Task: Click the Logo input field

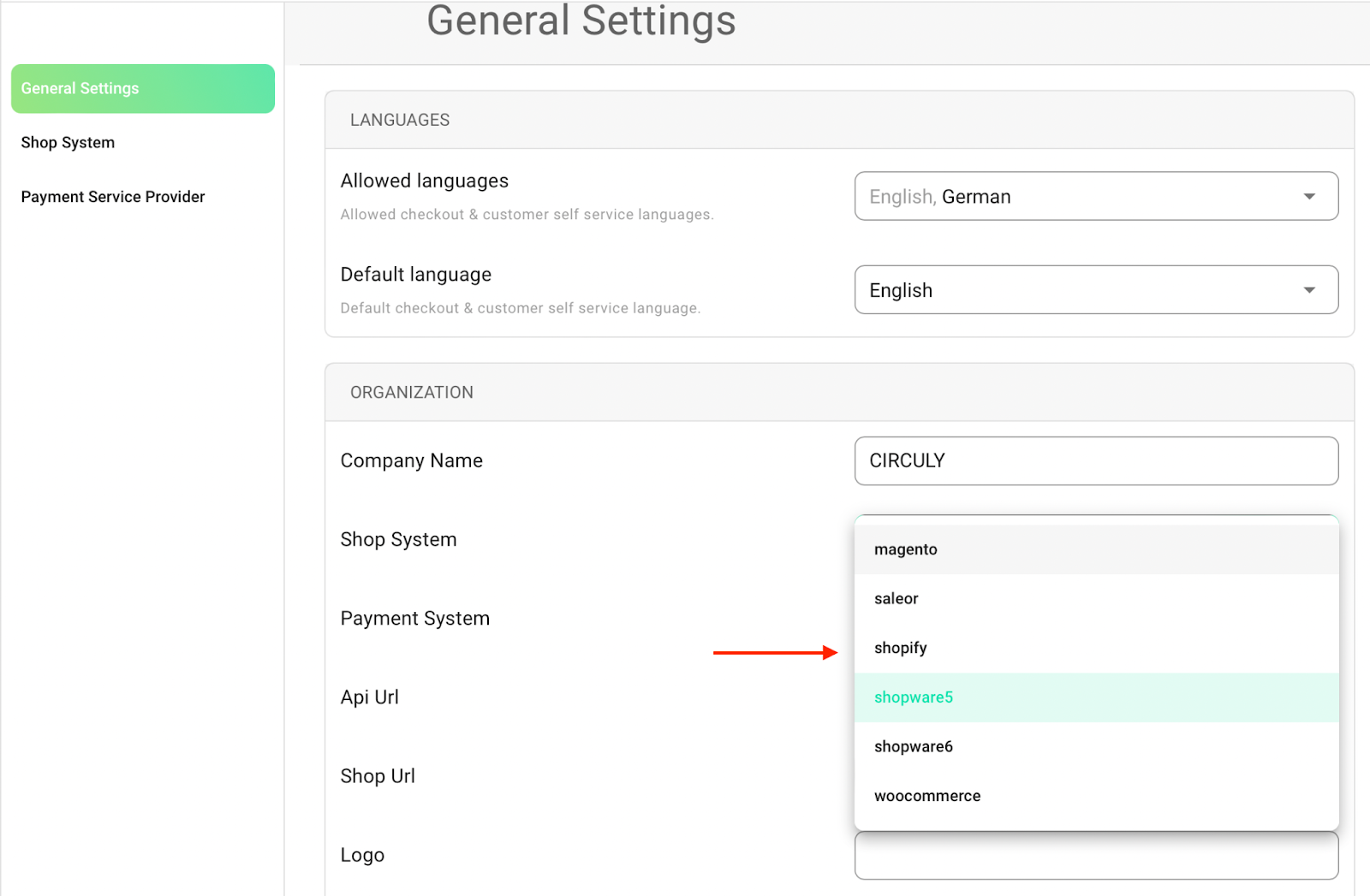Action: tap(1096, 856)
